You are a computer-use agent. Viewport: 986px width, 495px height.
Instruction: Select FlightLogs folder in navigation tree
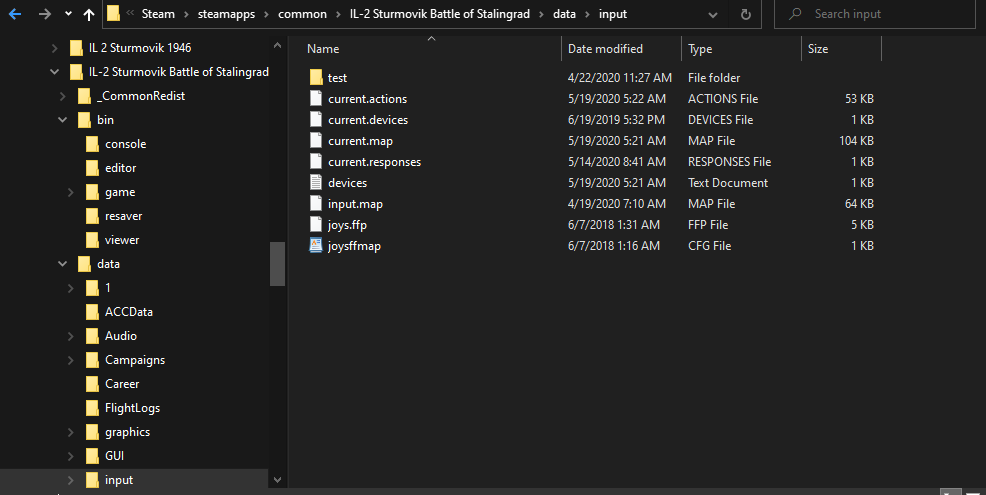tap(132, 408)
